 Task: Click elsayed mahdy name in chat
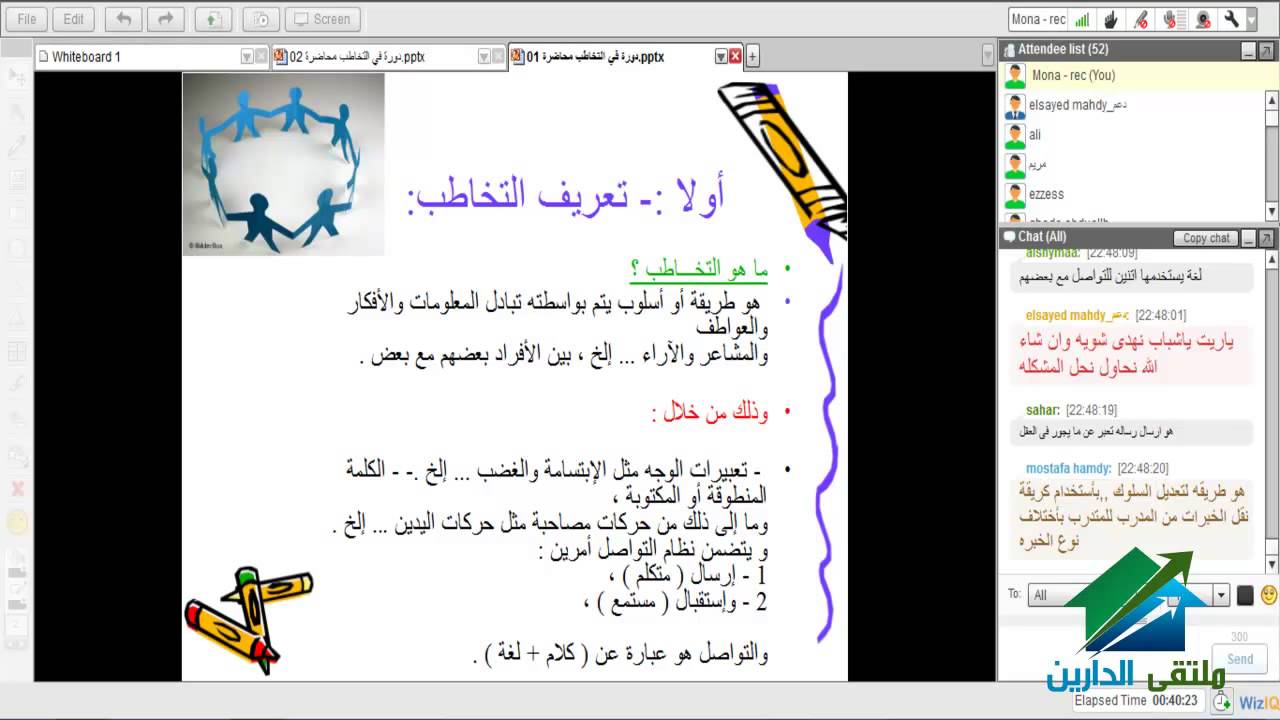tap(1078, 315)
